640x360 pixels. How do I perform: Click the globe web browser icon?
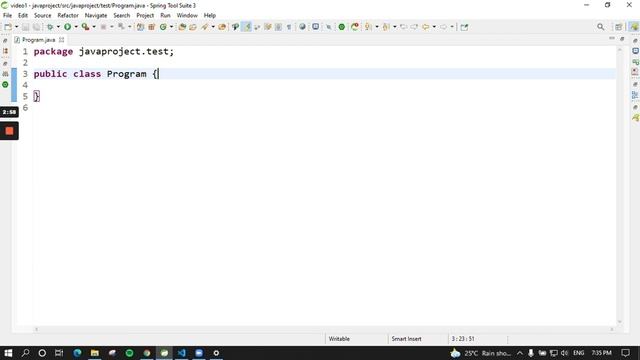tap(302, 27)
